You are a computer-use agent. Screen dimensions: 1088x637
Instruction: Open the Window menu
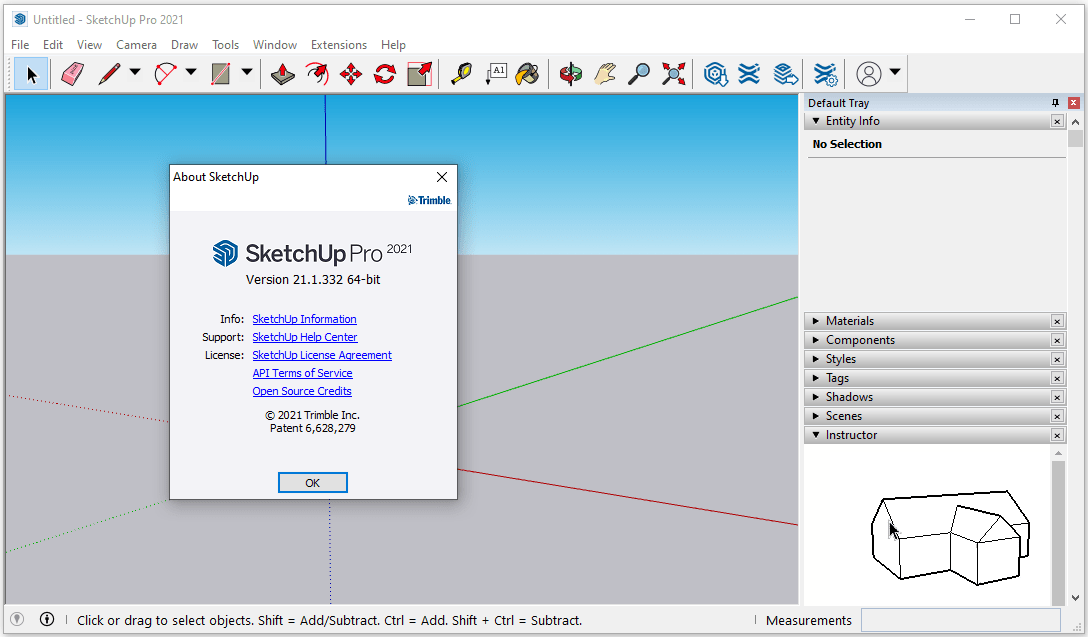coord(275,44)
